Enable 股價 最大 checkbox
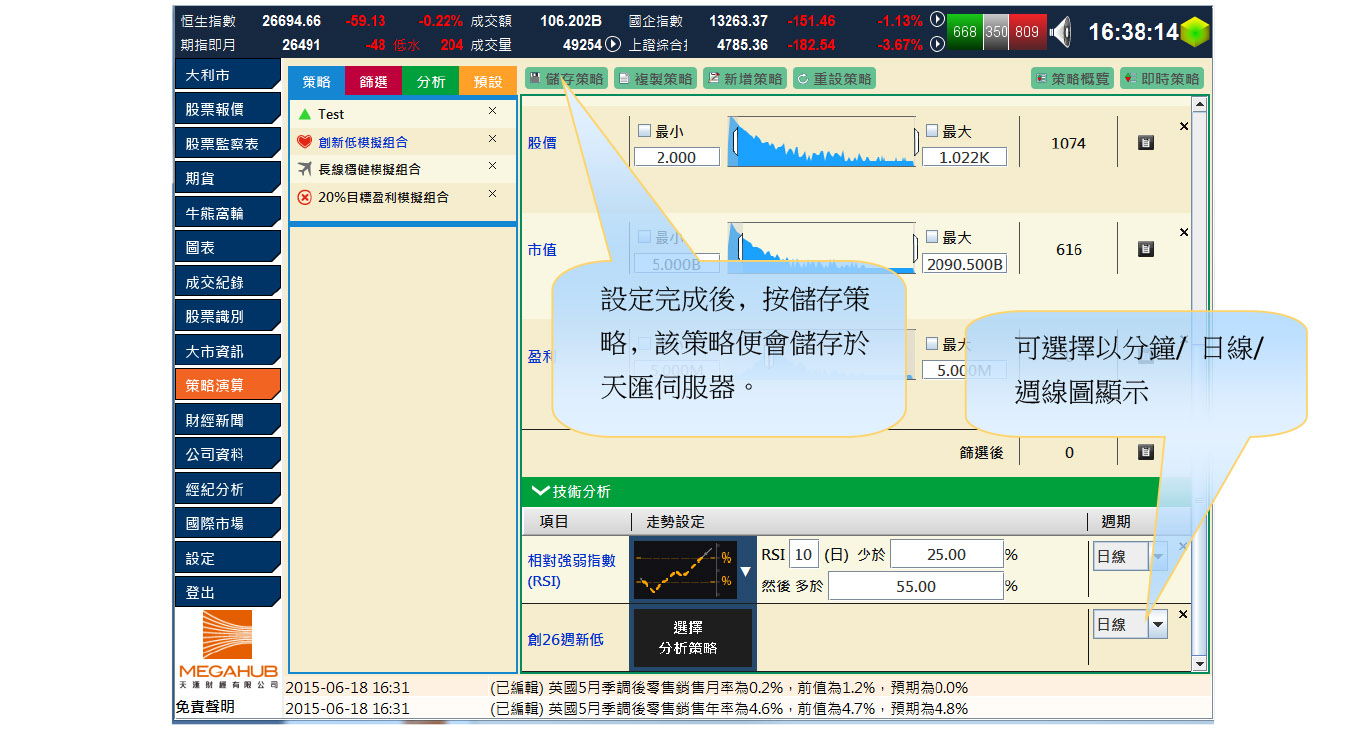The image size is (1358, 736). [932, 131]
